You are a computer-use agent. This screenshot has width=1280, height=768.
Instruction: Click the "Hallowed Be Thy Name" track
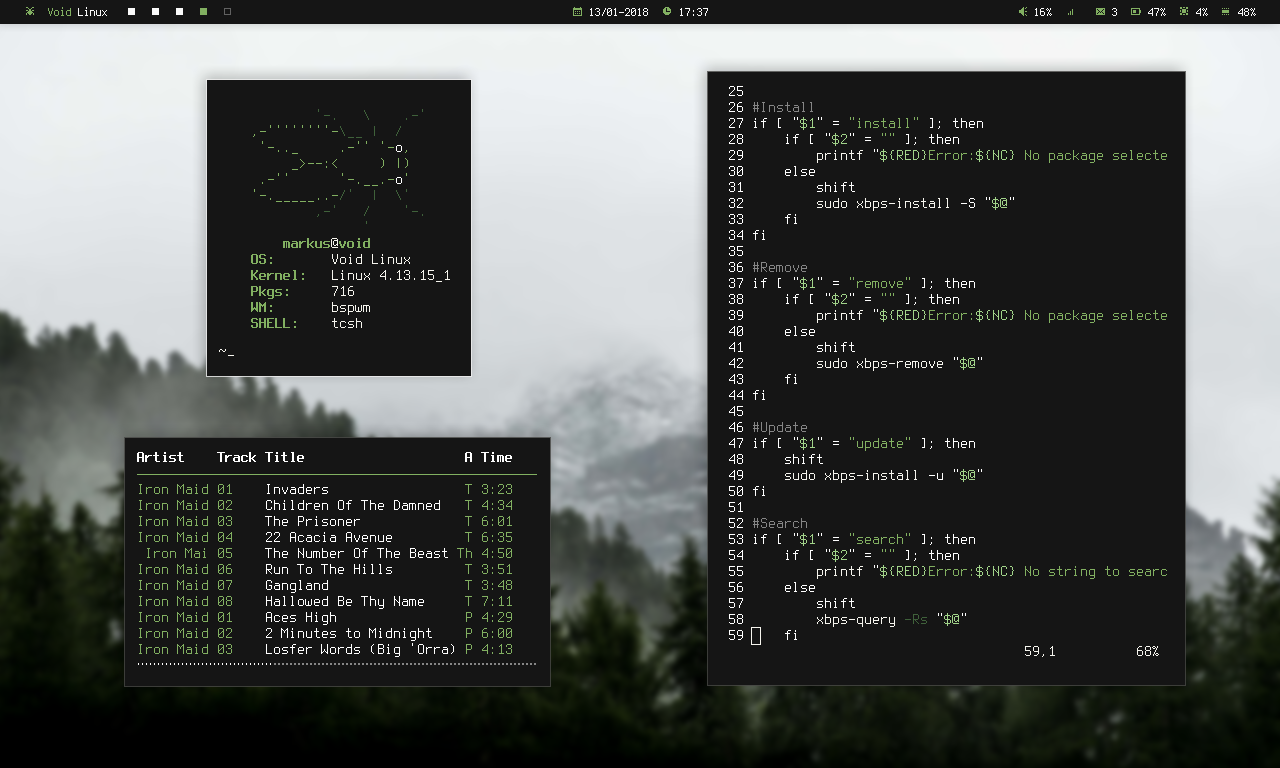(344, 601)
